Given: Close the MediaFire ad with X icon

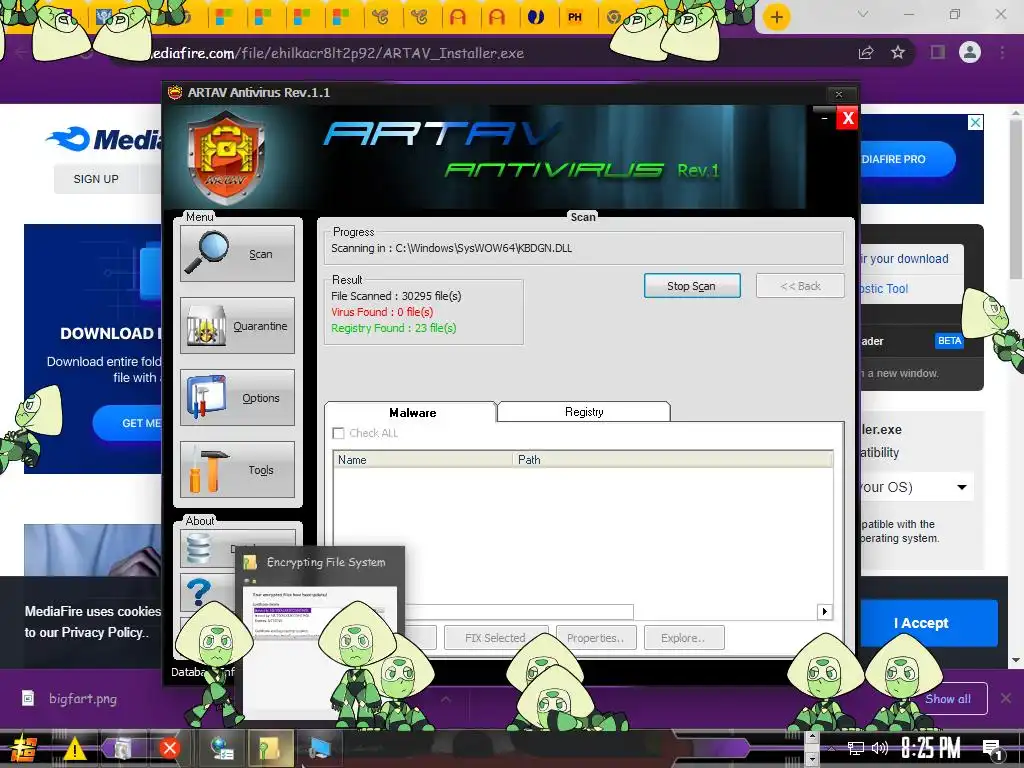Looking at the screenshot, I should [x=975, y=122].
